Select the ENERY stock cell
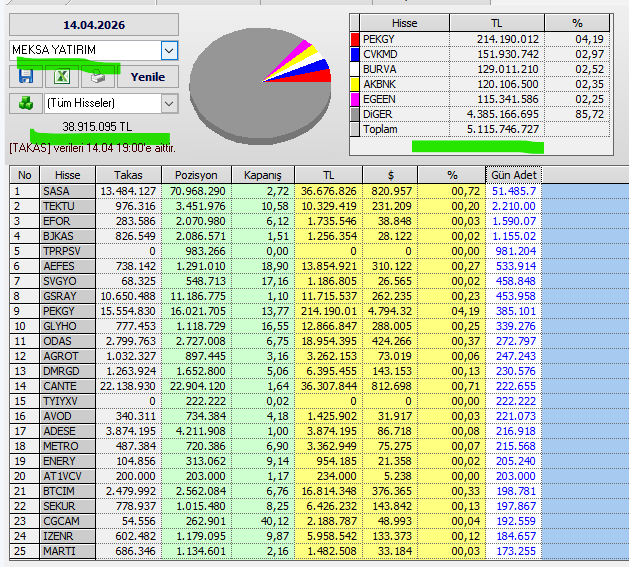Image resolution: width=629 pixels, height=567 pixels. click(67, 461)
